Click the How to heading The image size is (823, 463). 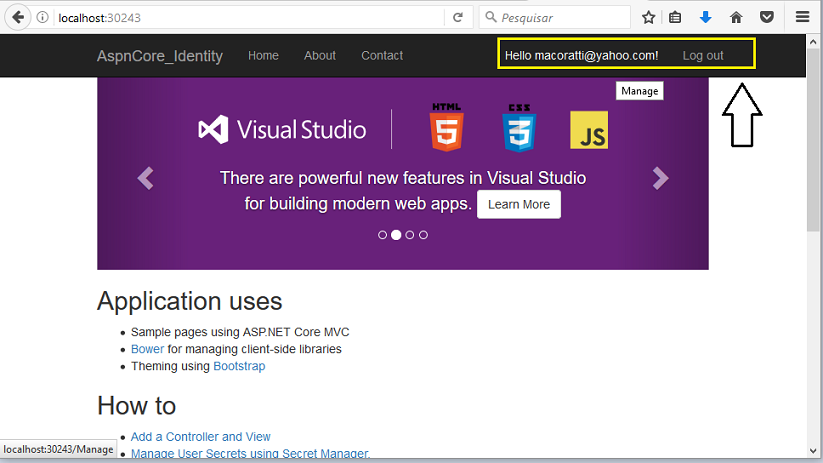point(136,406)
